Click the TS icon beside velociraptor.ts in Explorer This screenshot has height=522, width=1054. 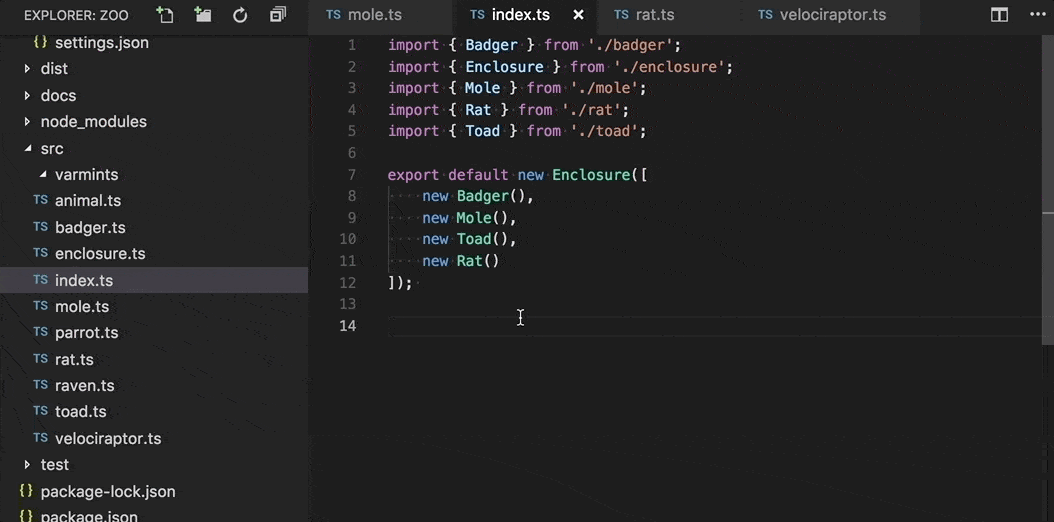[40, 438]
